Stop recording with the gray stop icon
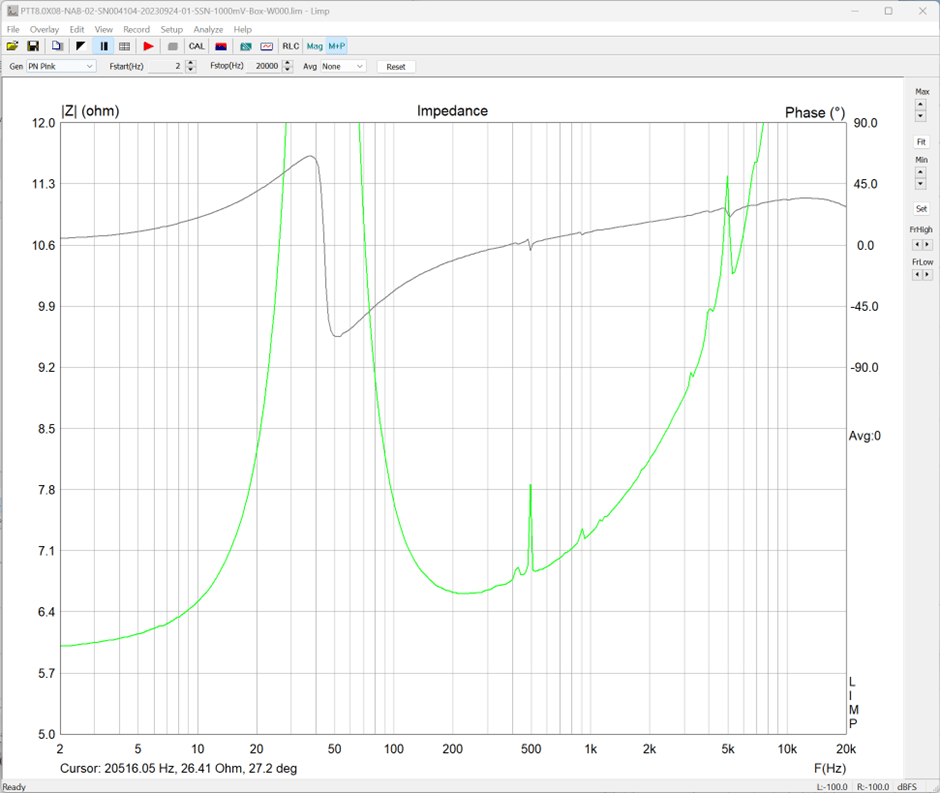The width and height of the screenshot is (940, 793). (x=173, y=46)
